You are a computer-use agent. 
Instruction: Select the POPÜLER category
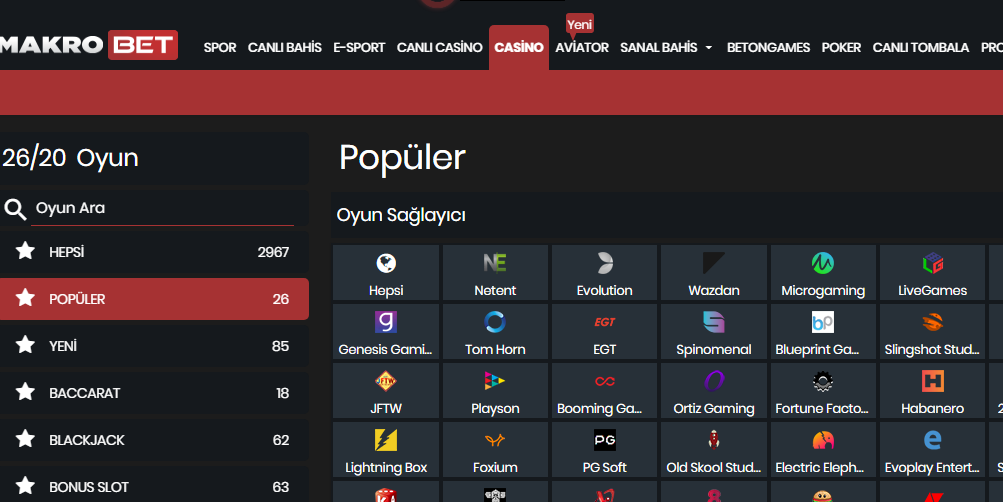(x=154, y=299)
